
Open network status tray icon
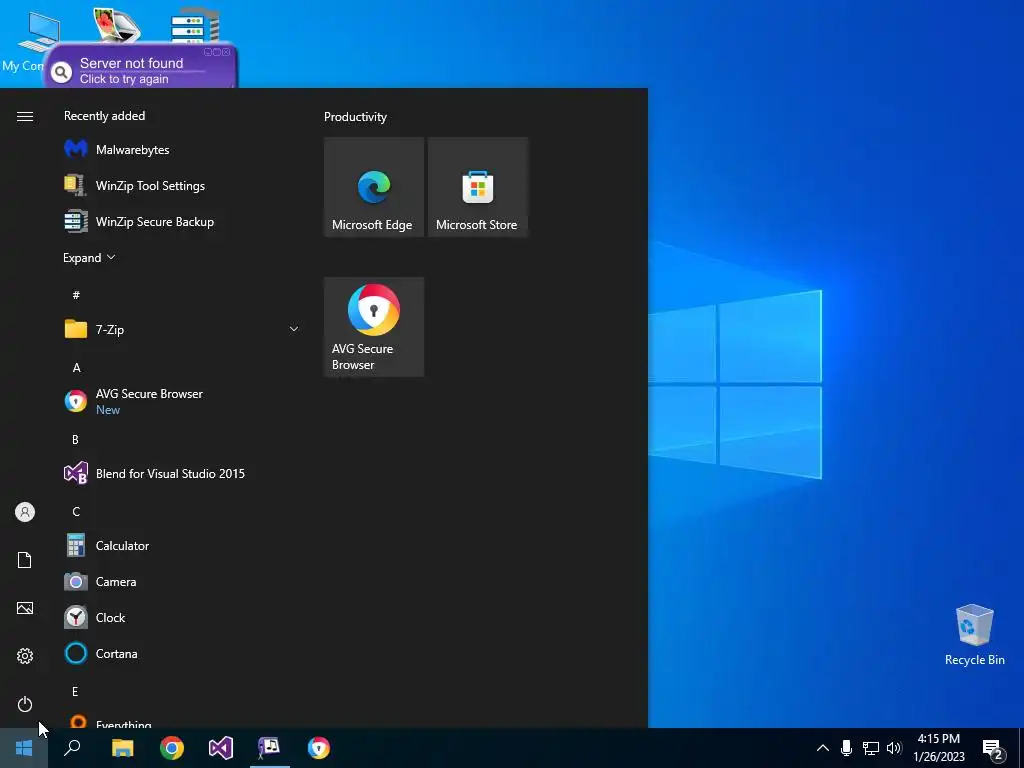click(871, 748)
